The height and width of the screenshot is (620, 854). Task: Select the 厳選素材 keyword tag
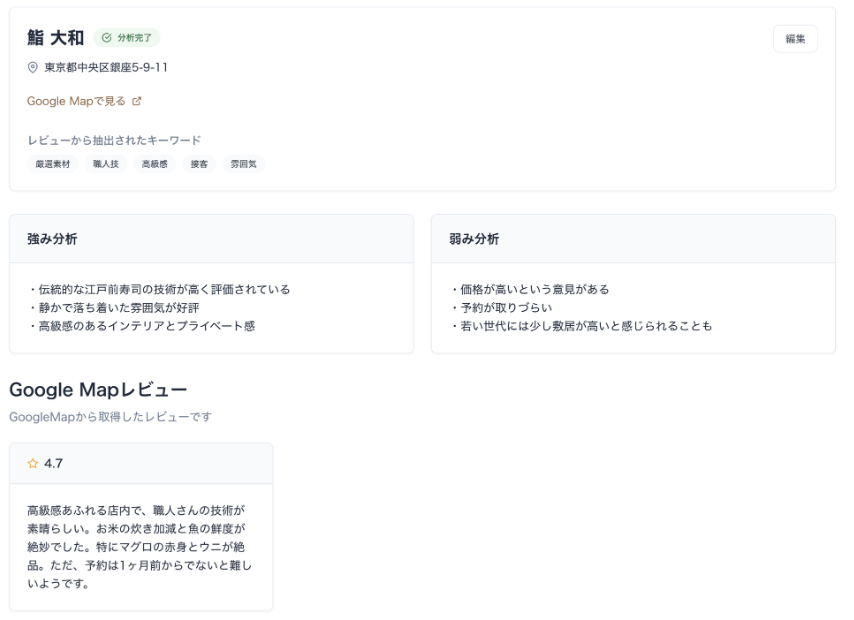(x=53, y=164)
